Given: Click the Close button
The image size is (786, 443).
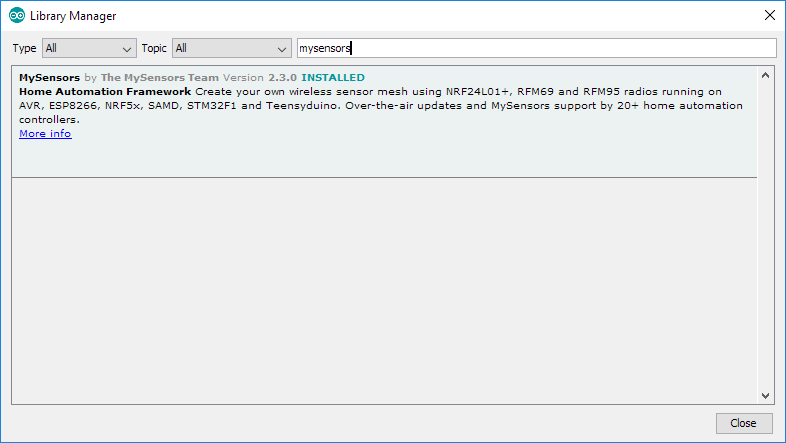Looking at the screenshot, I should [x=744, y=423].
